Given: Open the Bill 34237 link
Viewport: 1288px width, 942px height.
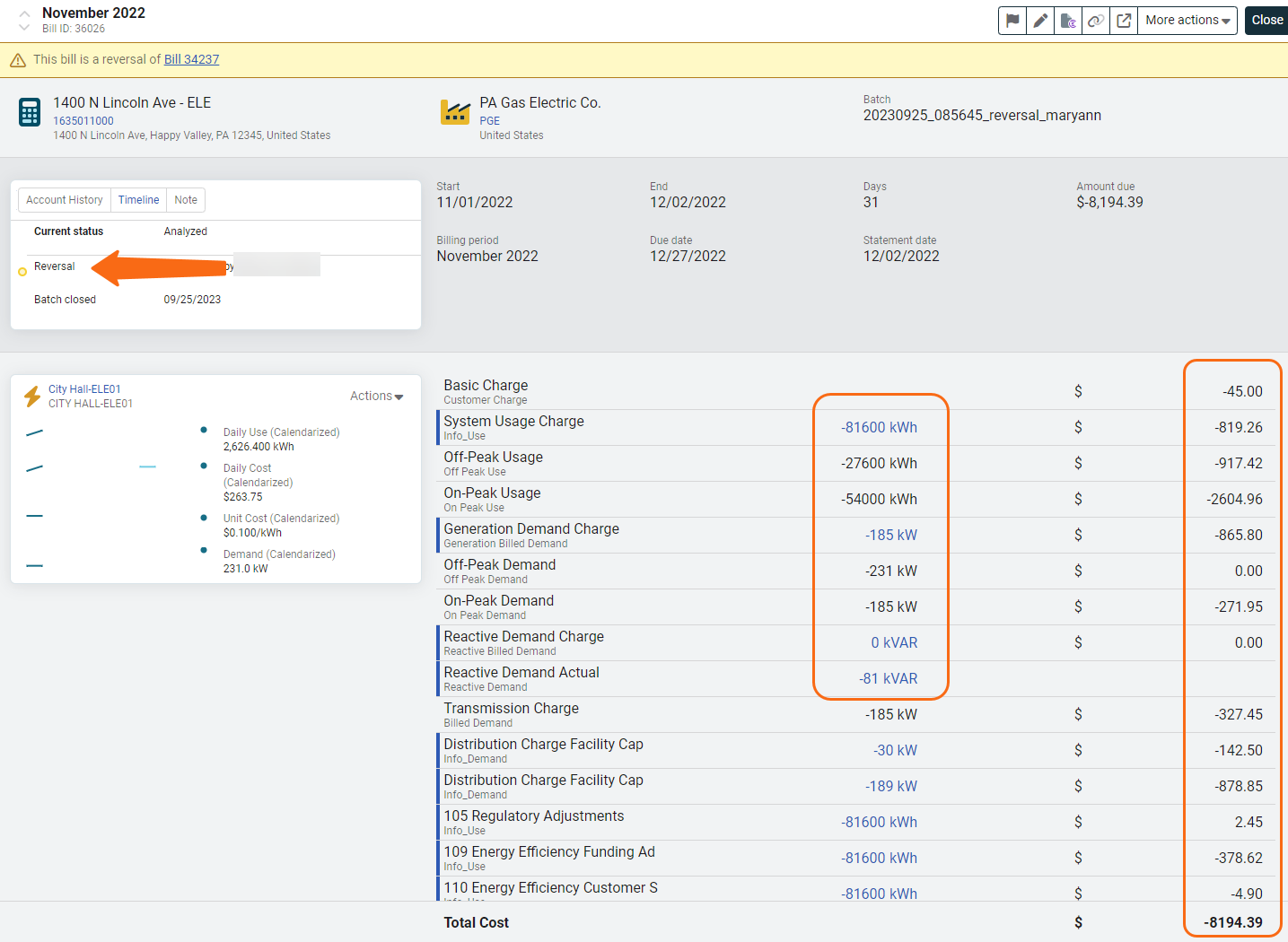Looking at the screenshot, I should pyautogui.click(x=191, y=59).
